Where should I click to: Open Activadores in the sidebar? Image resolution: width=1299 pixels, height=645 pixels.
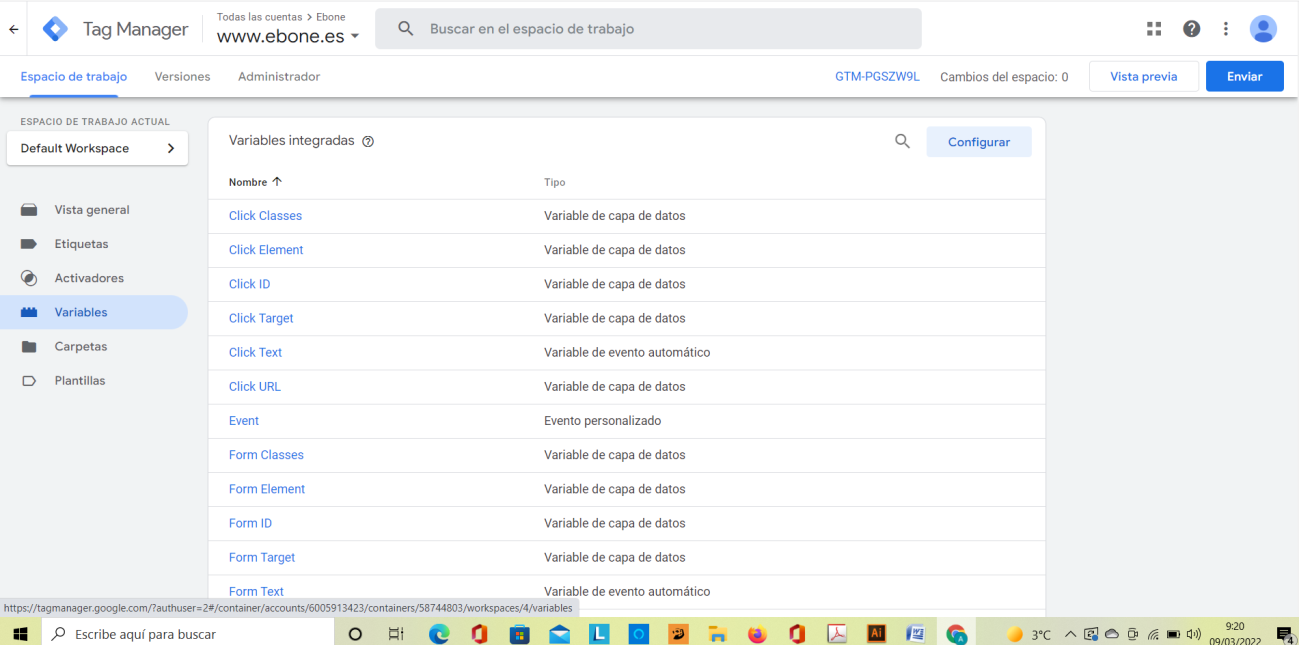(89, 278)
